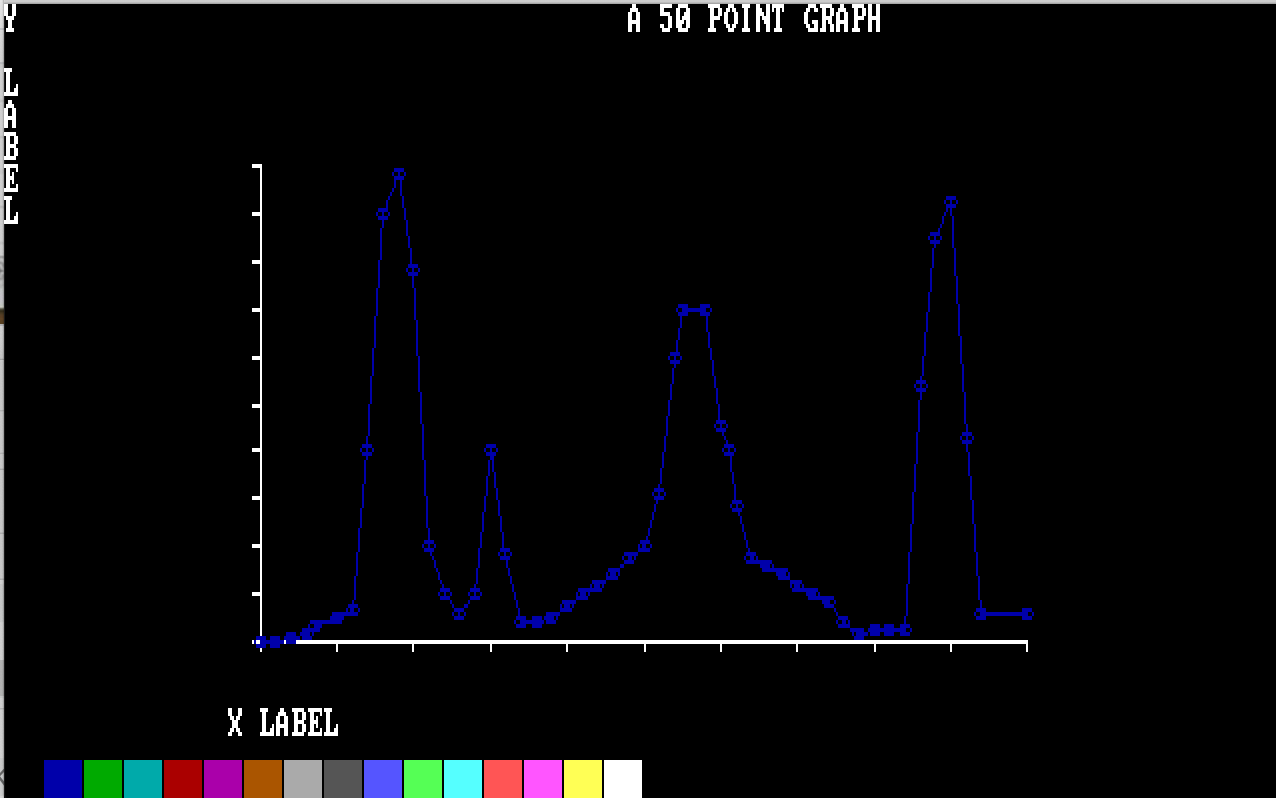1276x798 pixels.
Task: Select the white color swatch
Action: (x=623, y=779)
